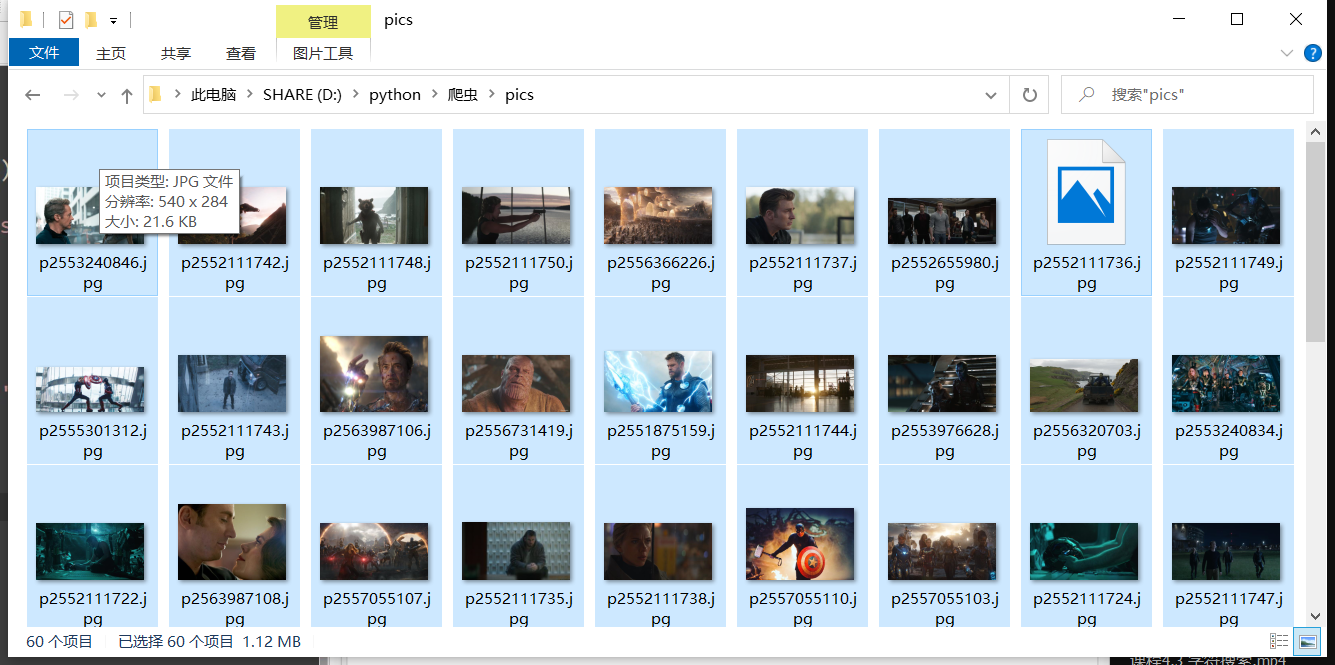Screen dimensions: 1335x665
Task: Refresh the pics folder view
Action: pos(1029,95)
